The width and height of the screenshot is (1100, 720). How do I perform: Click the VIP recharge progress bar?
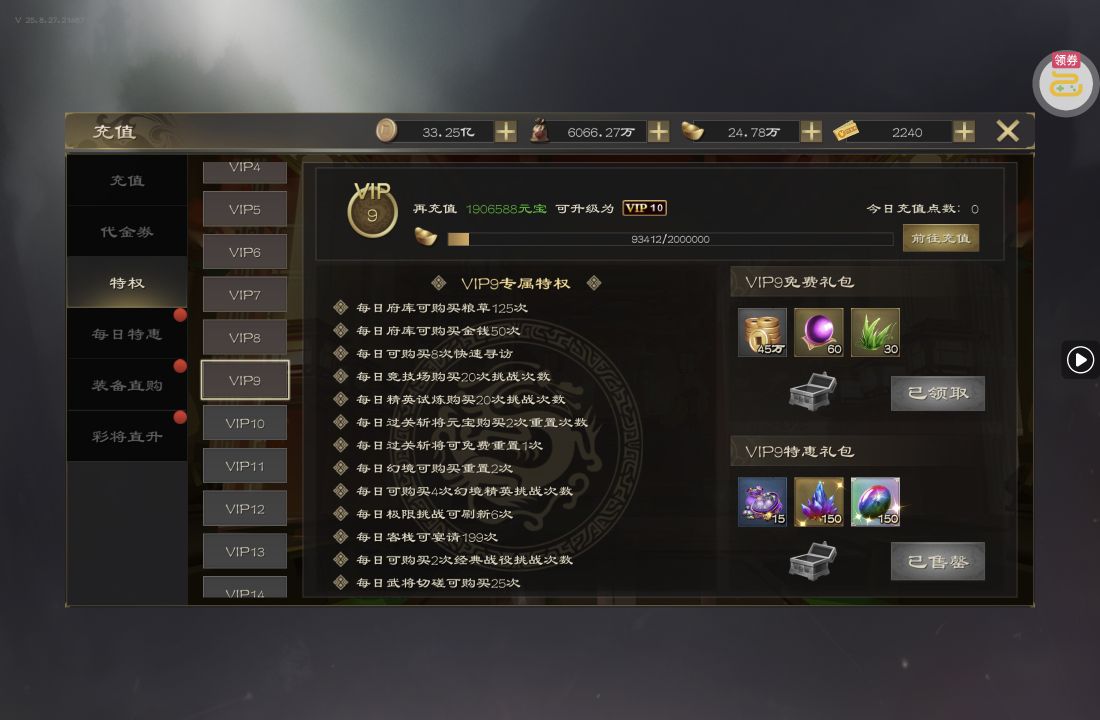point(670,239)
